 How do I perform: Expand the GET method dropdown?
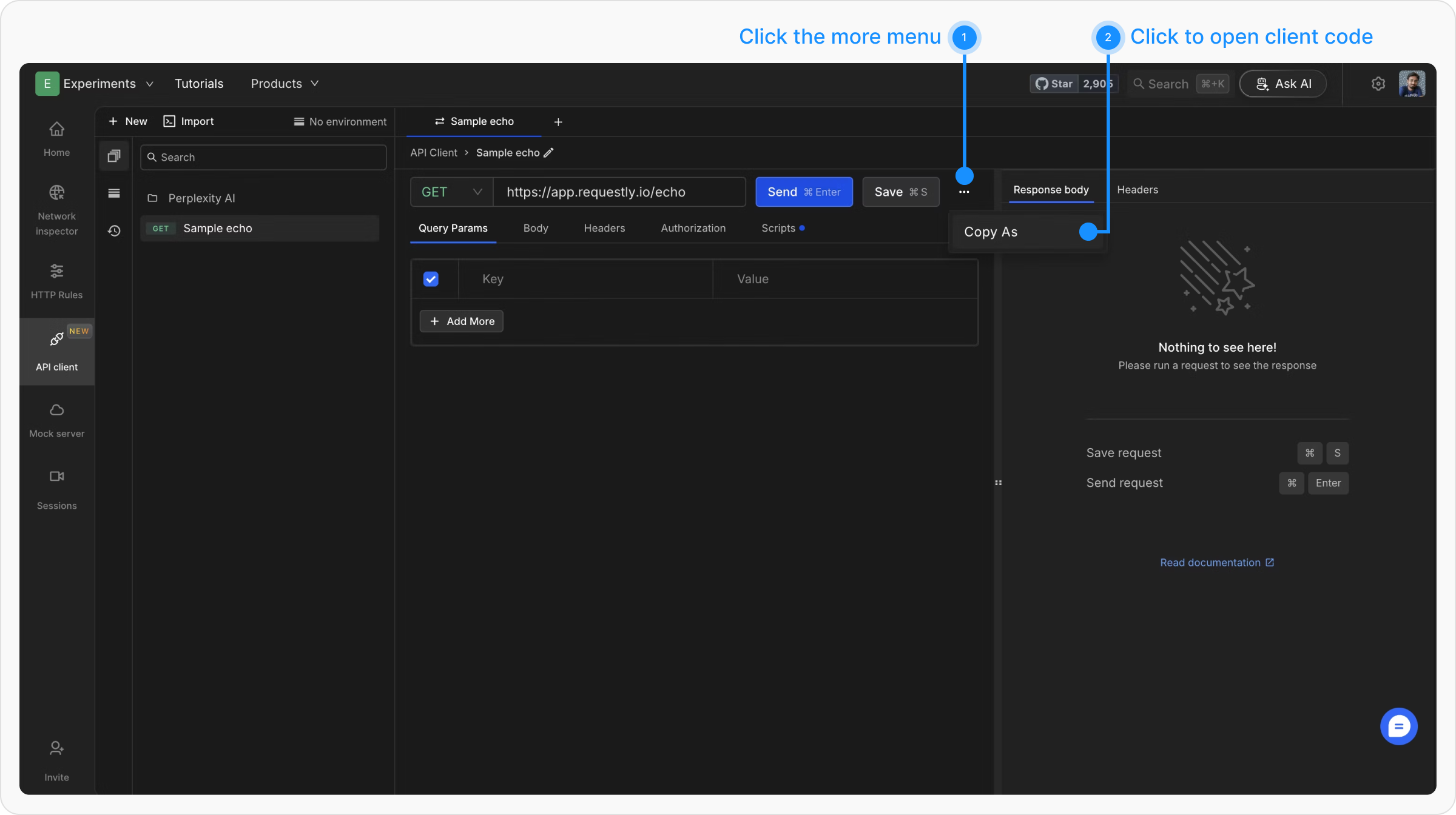451,192
